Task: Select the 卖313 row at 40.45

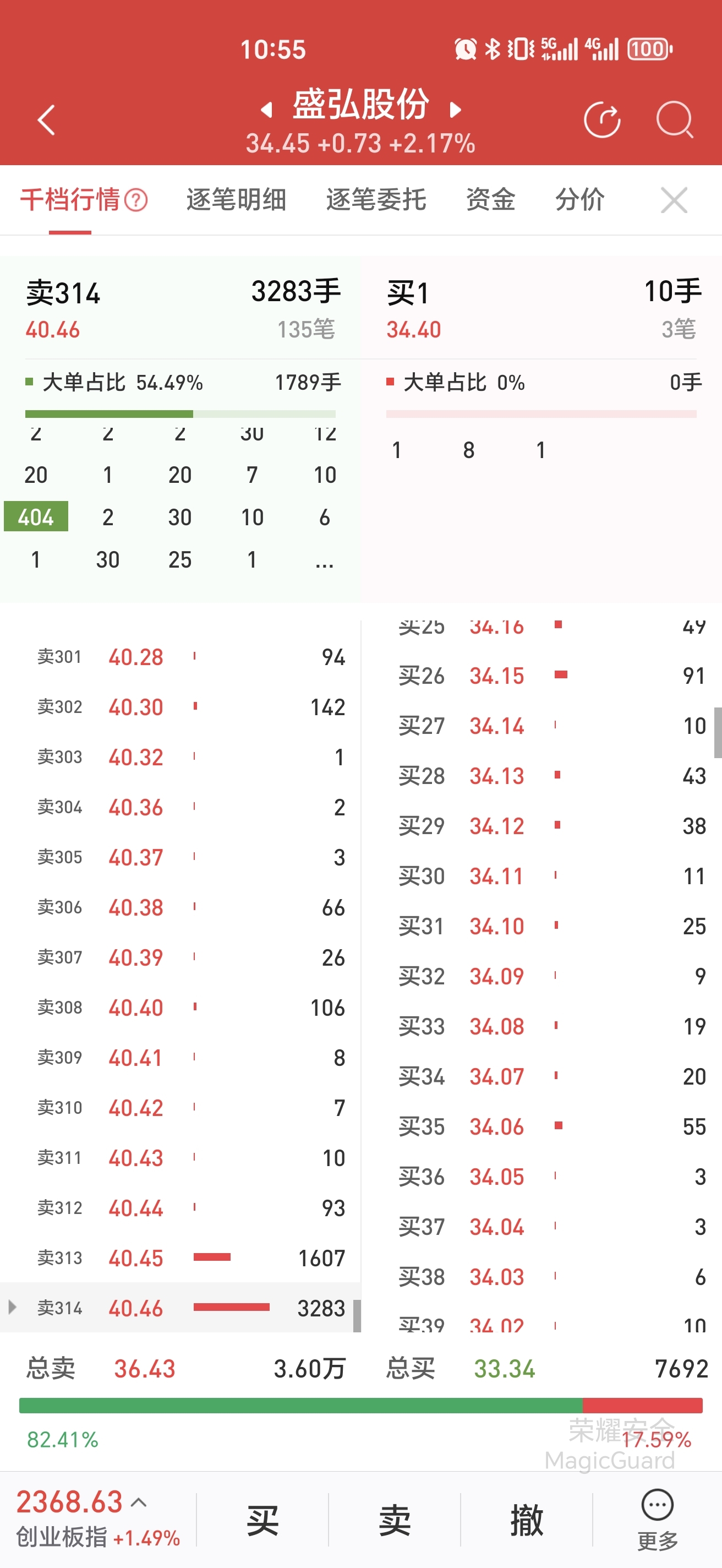Action: click(180, 1257)
